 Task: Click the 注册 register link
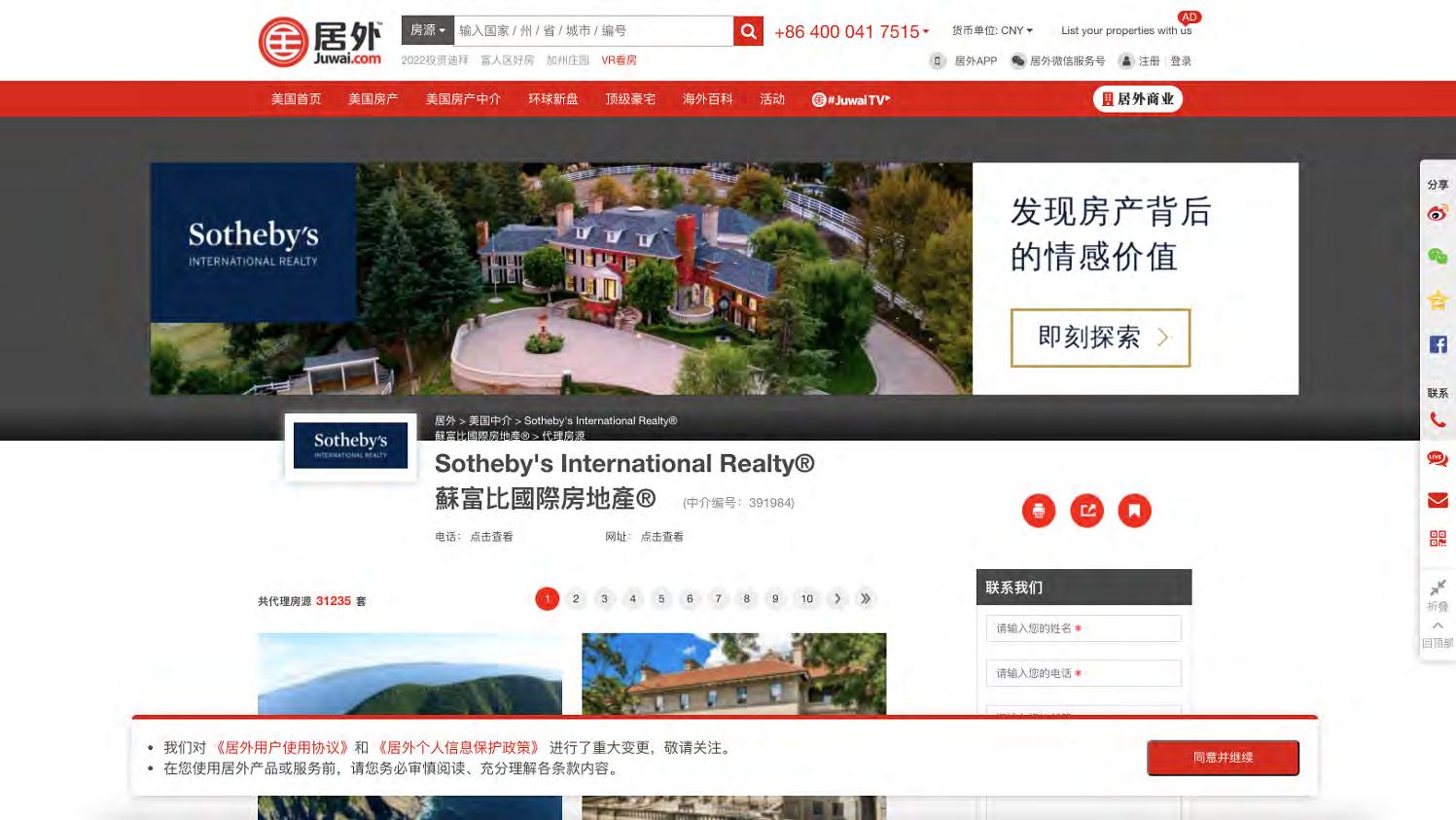coord(1150,61)
